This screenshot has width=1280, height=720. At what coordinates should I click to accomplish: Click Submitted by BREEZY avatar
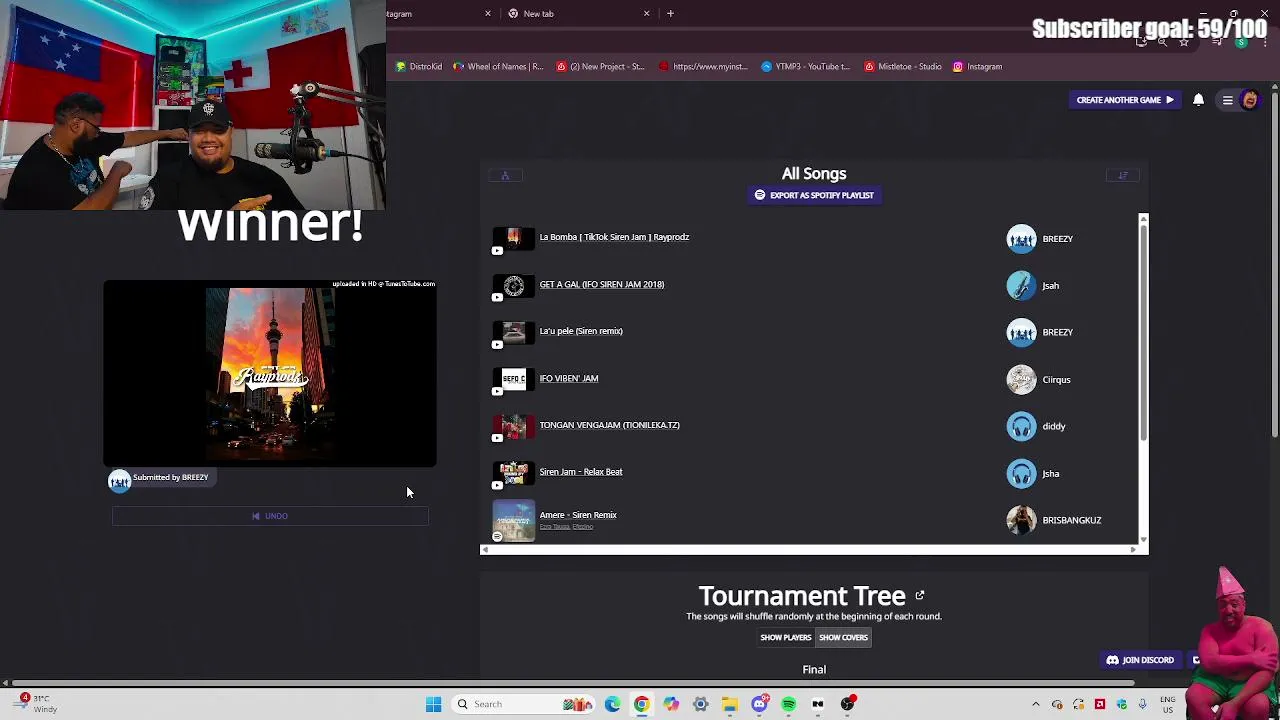point(120,481)
